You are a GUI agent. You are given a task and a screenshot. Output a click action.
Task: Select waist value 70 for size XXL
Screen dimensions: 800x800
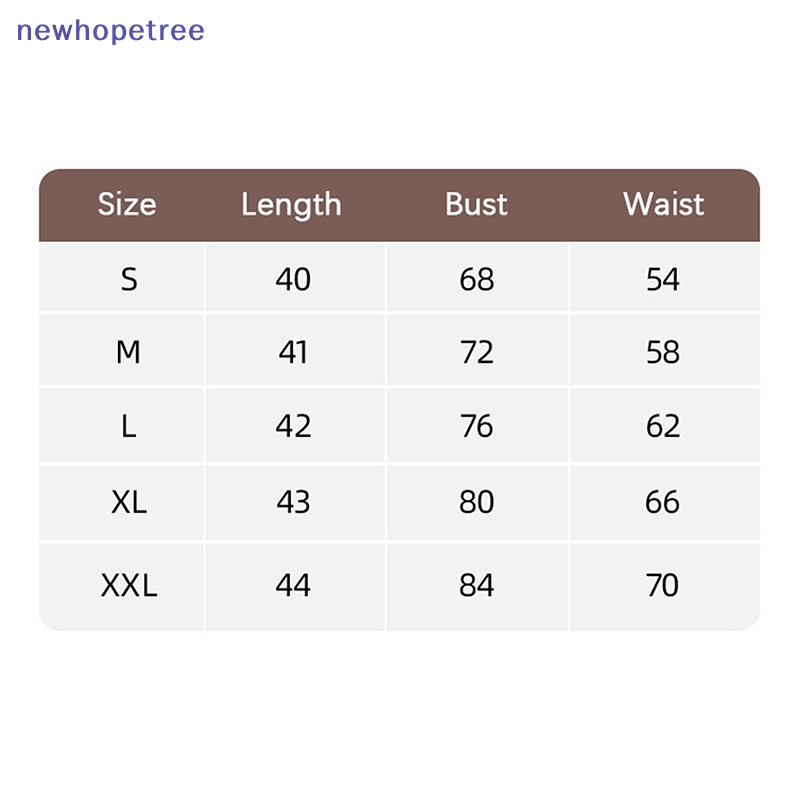pyautogui.click(x=663, y=585)
